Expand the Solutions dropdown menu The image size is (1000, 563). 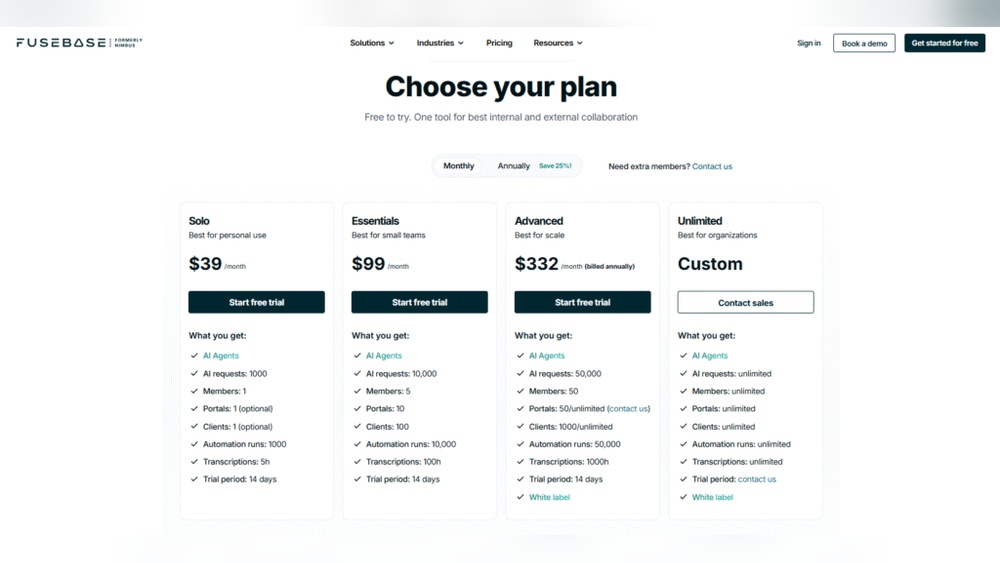(x=372, y=43)
